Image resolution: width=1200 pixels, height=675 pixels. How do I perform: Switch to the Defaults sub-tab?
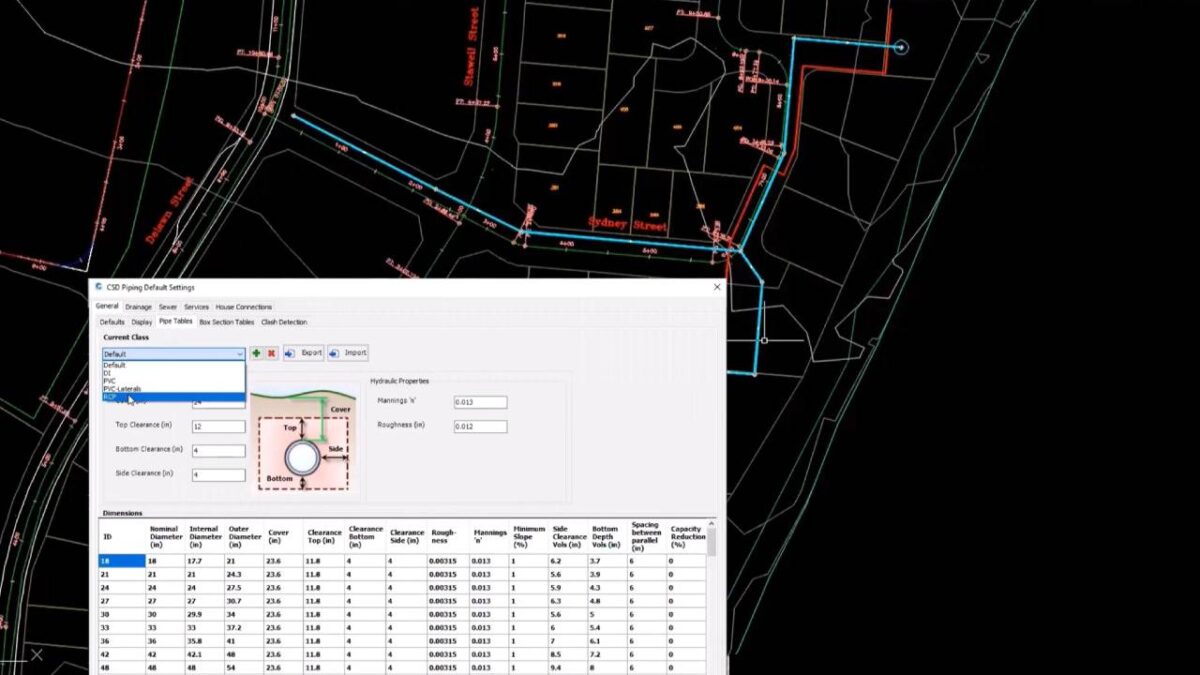coord(112,321)
